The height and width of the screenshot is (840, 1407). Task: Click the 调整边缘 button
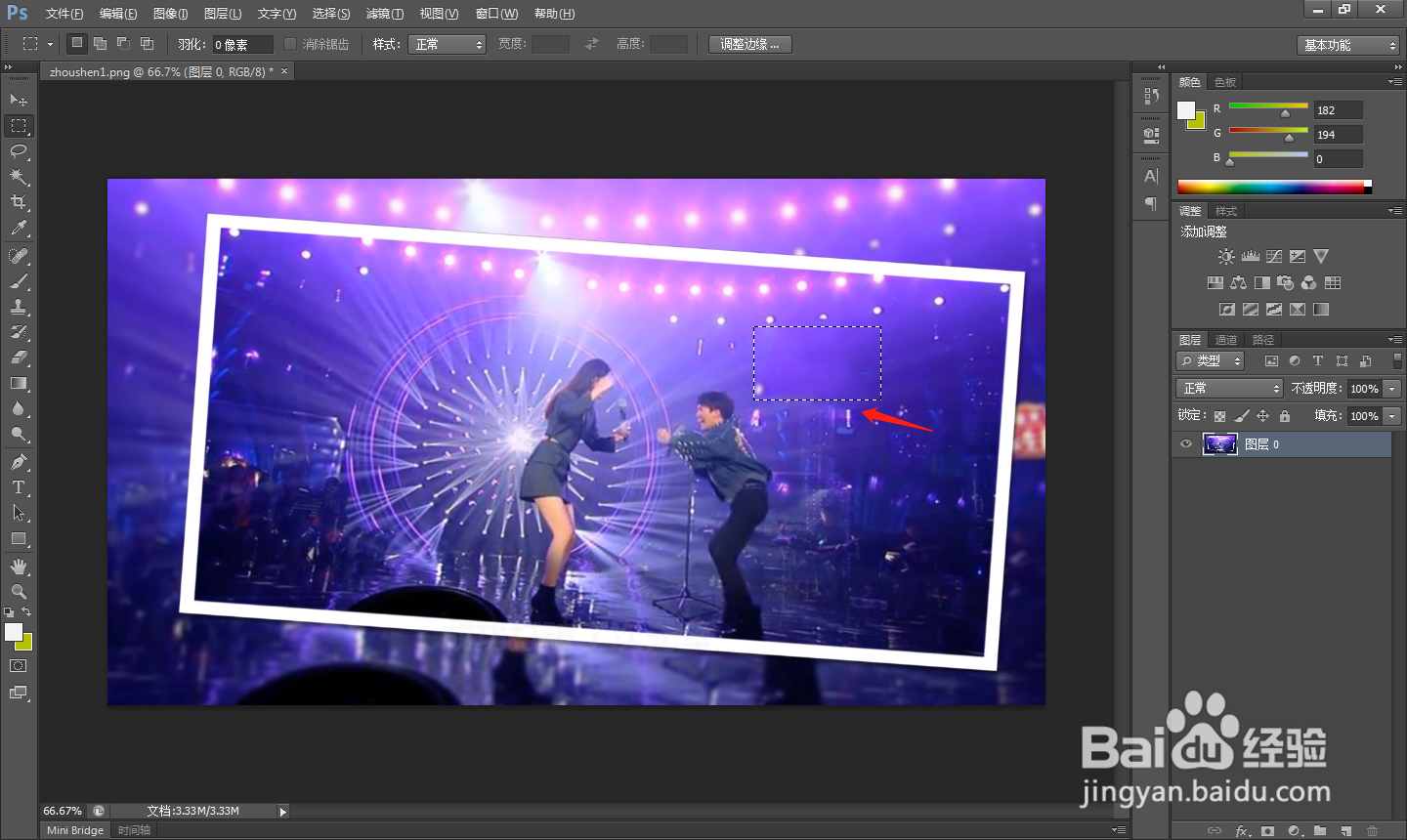749,44
